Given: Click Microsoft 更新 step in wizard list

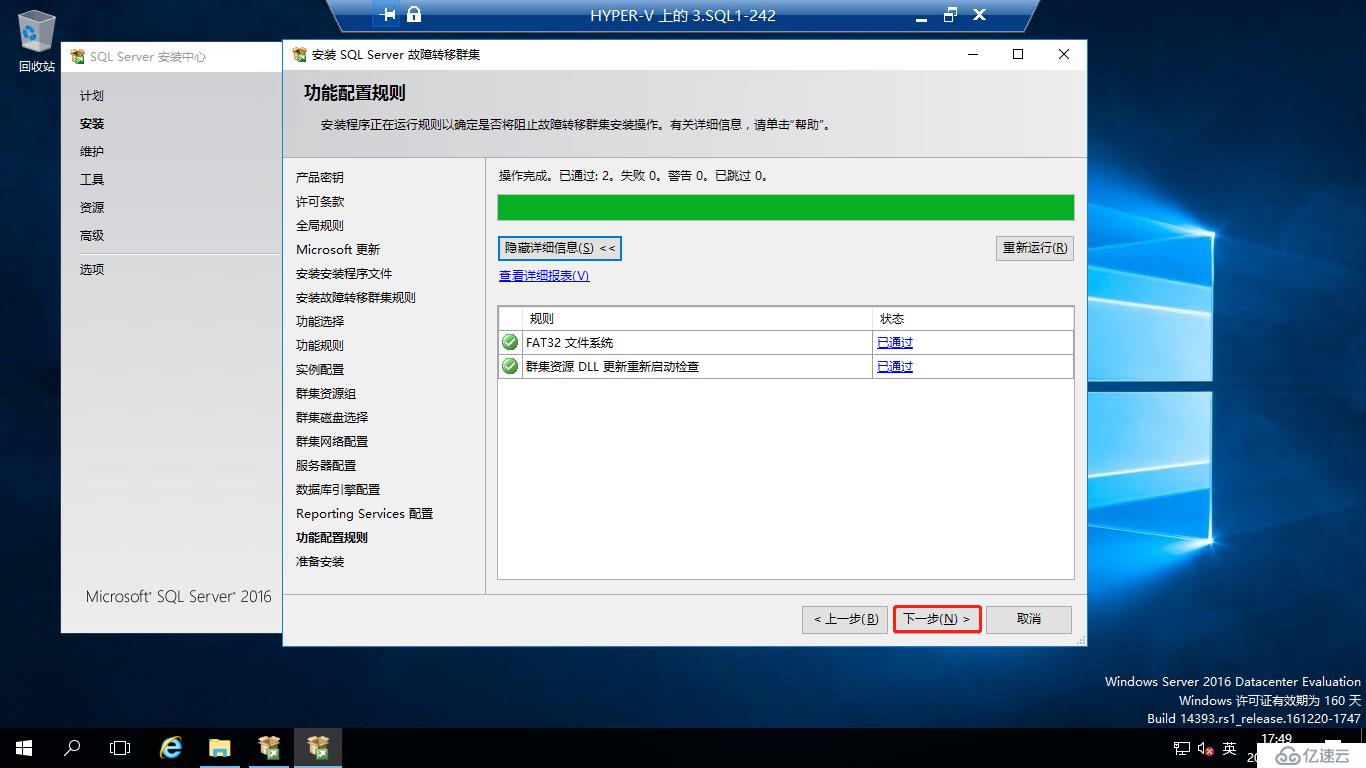Looking at the screenshot, I should point(338,250).
